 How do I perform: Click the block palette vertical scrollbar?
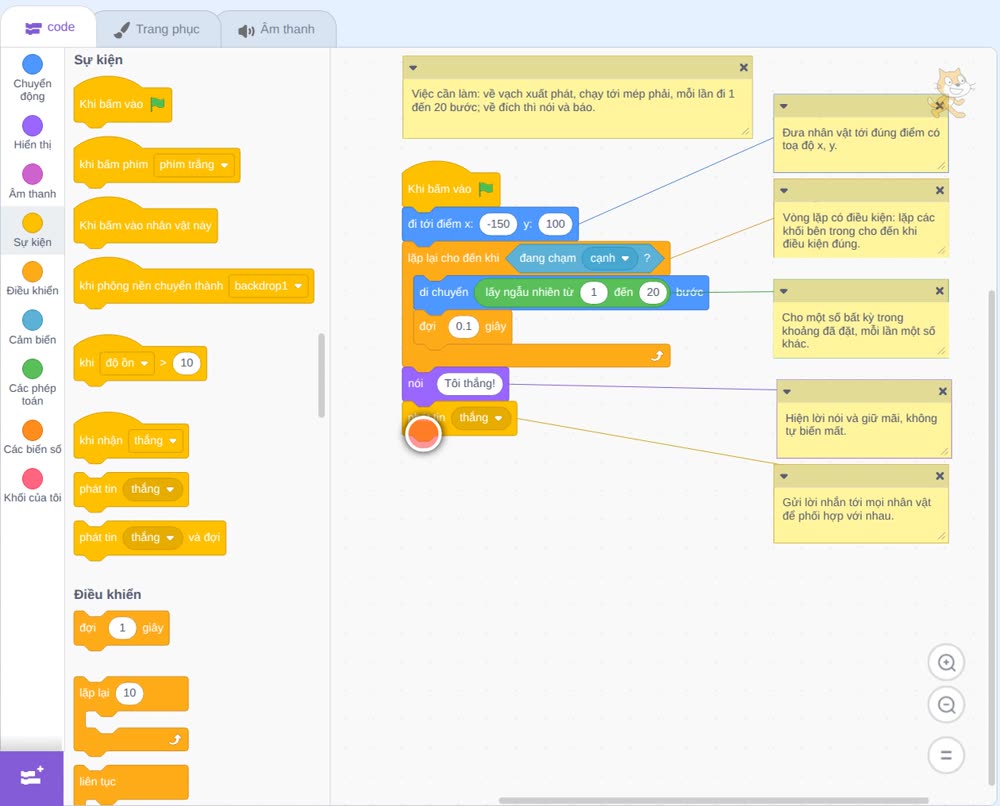321,375
